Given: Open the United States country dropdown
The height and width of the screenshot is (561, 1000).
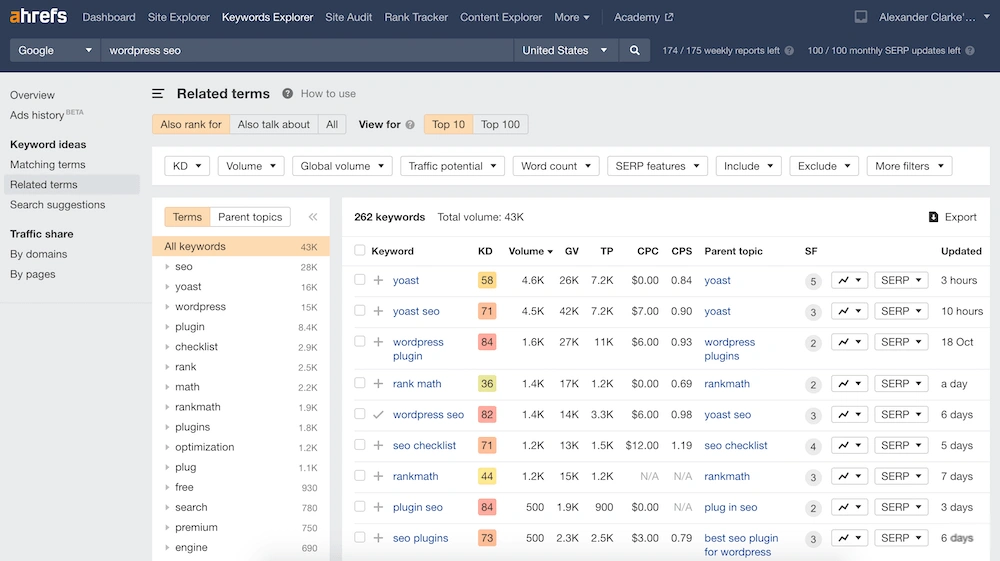Looking at the screenshot, I should (x=565, y=50).
